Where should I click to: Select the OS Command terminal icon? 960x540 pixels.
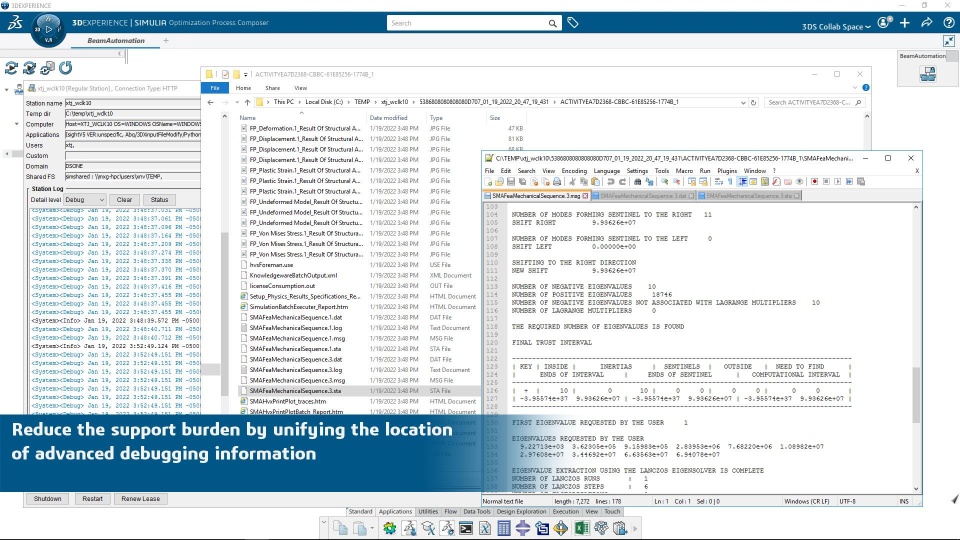pos(466,528)
